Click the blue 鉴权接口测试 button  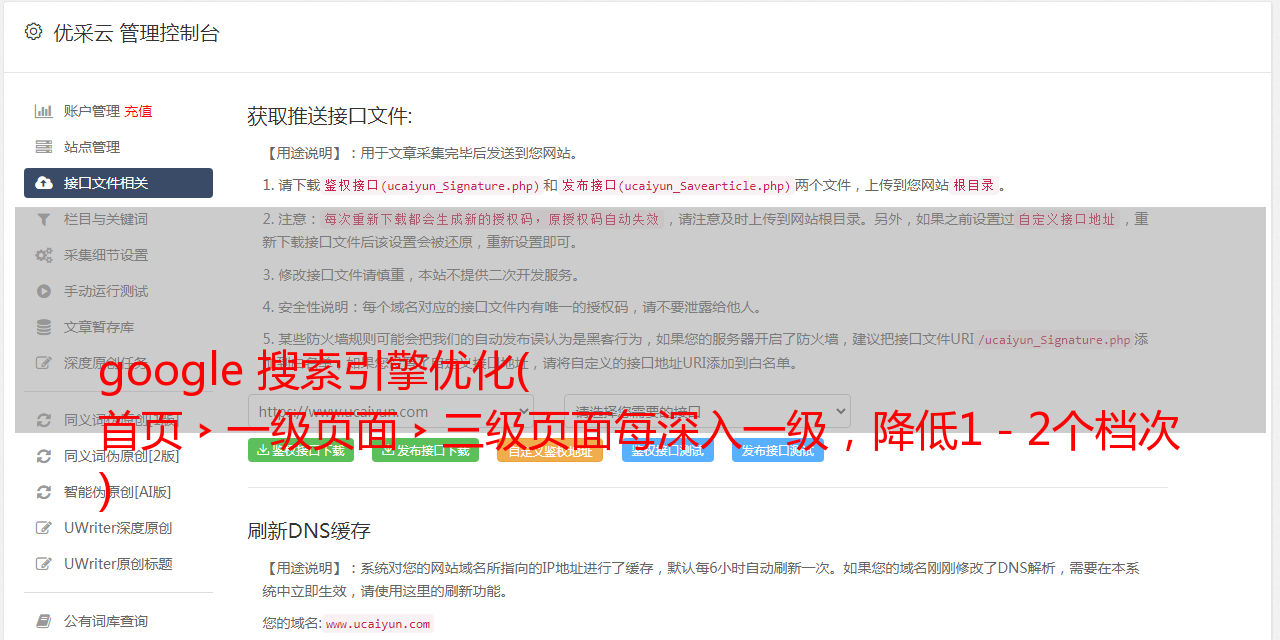point(668,450)
